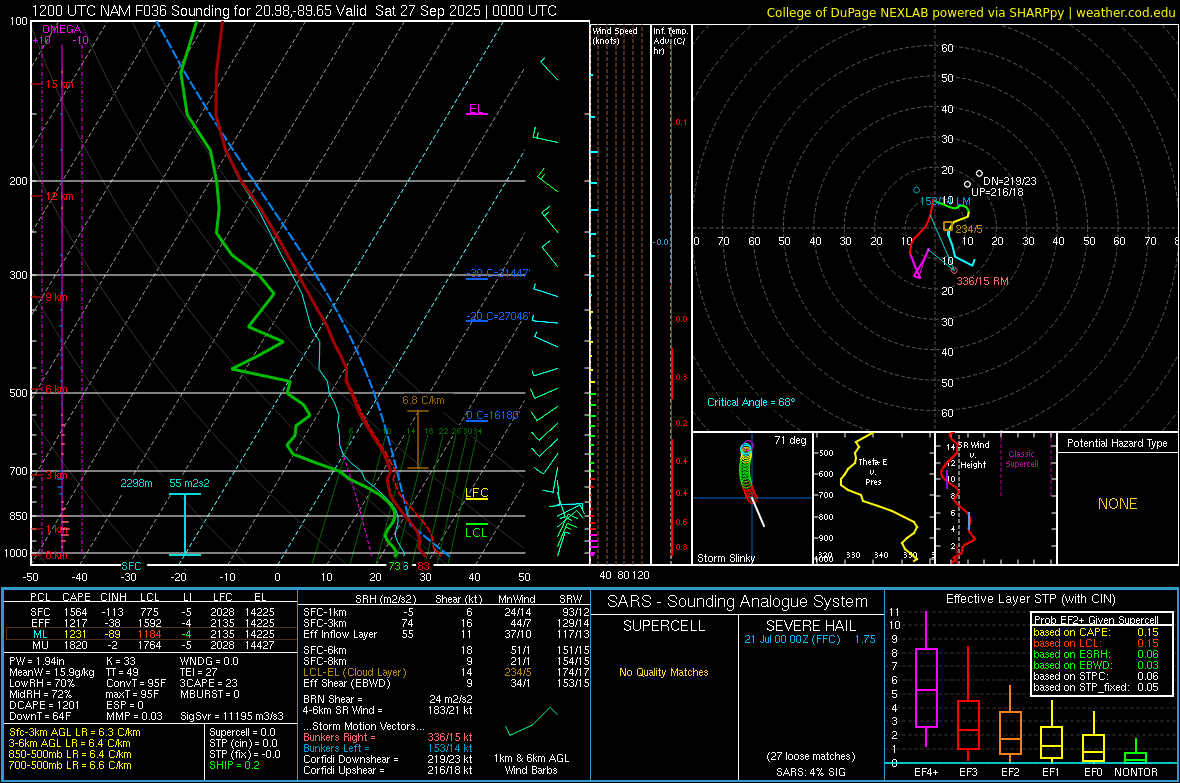Select the 'SFC-1km' SRH row label
This screenshot has width=1180, height=783.
point(325,612)
